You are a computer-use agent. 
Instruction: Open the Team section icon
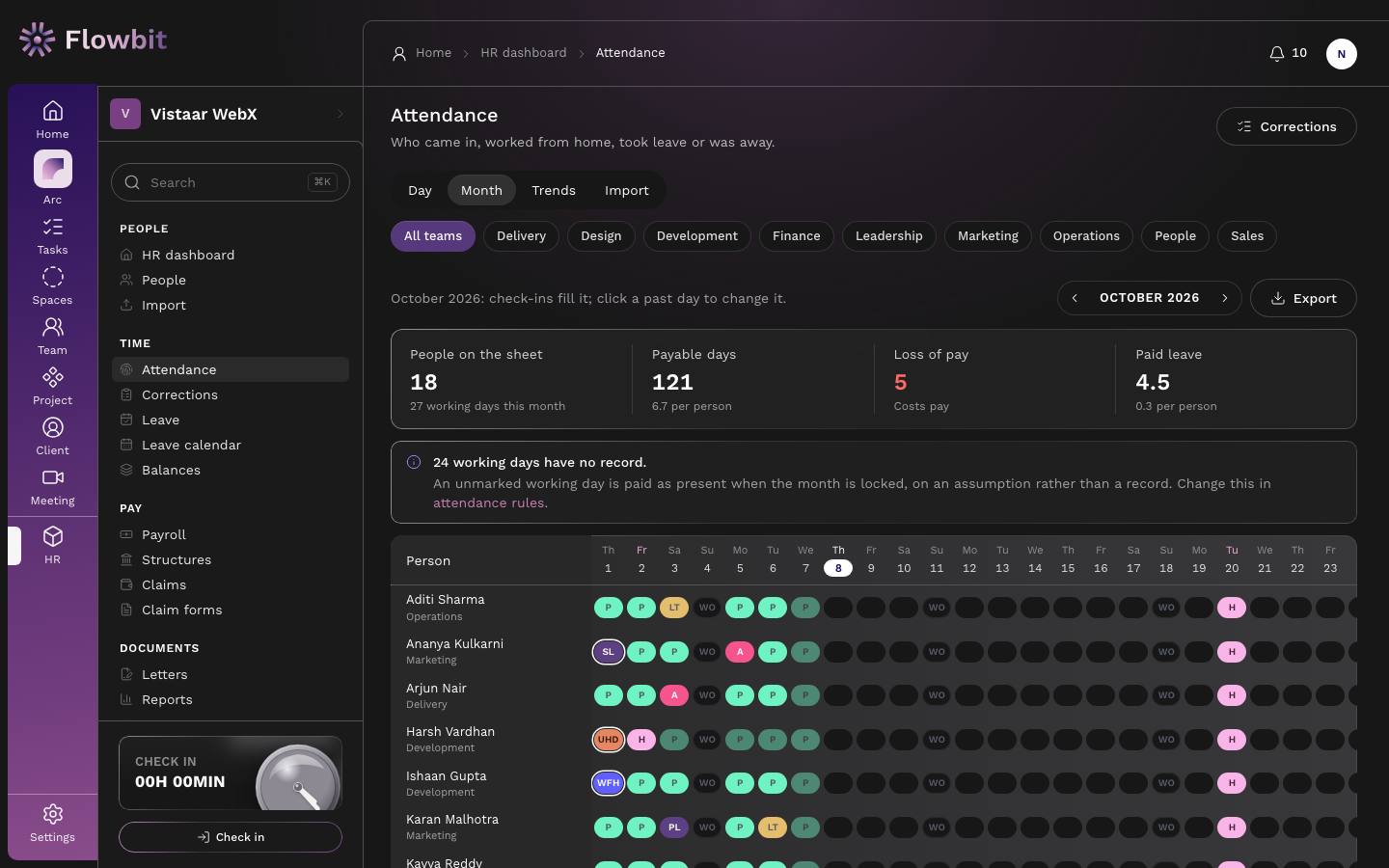52,337
